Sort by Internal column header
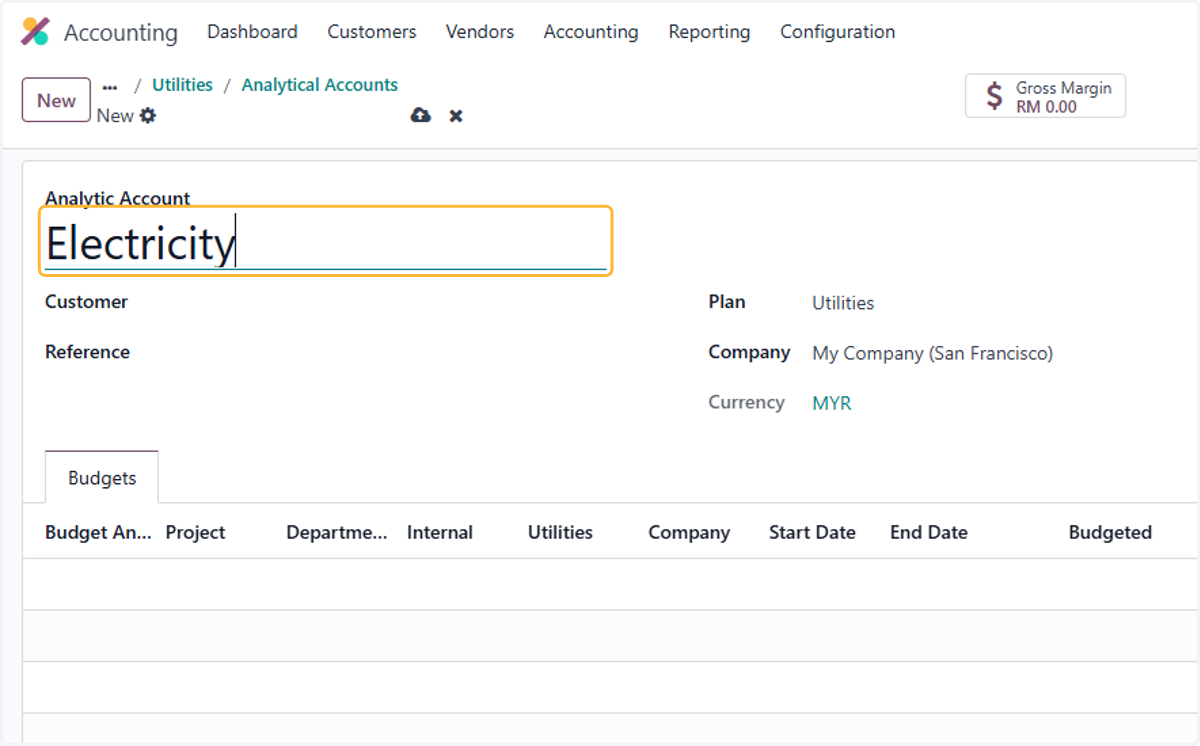This screenshot has width=1200, height=746. [x=440, y=532]
